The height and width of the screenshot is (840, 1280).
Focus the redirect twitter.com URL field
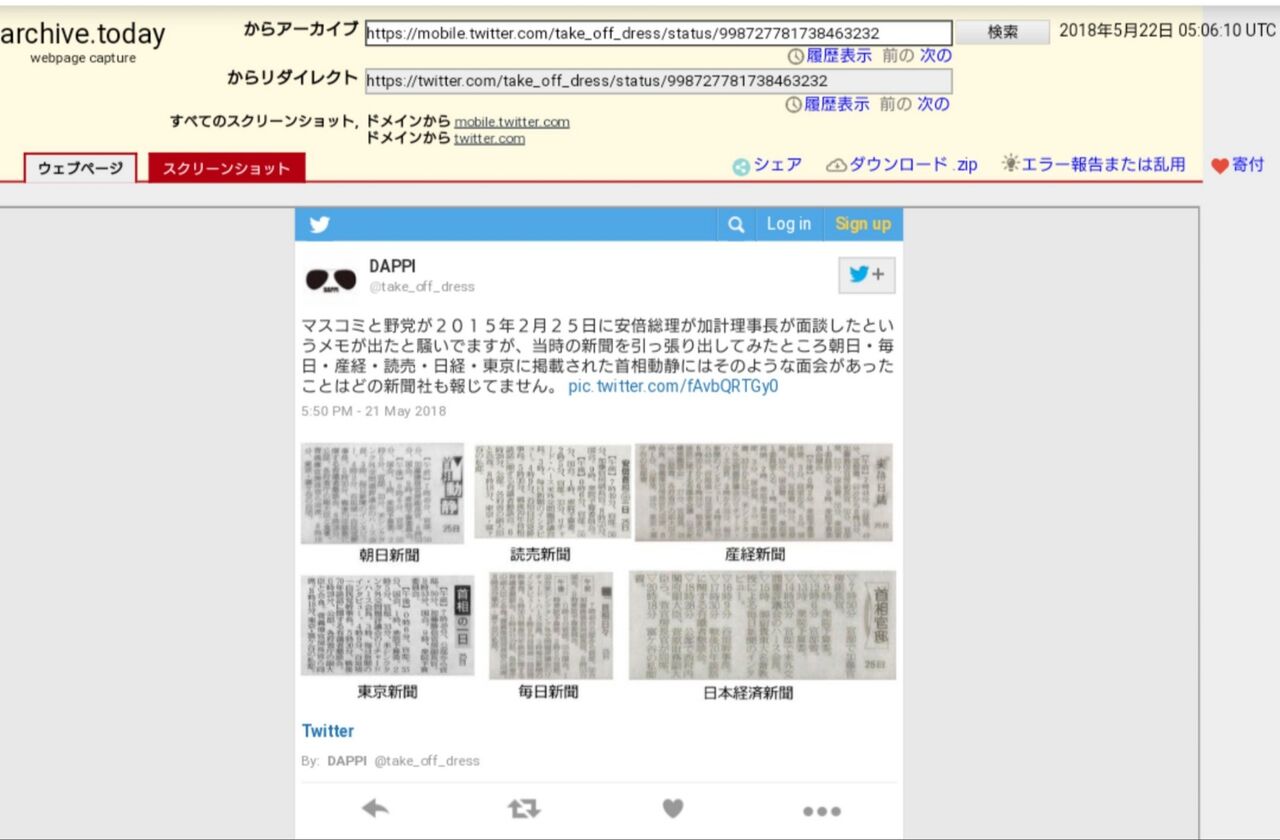(x=658, y=81)
